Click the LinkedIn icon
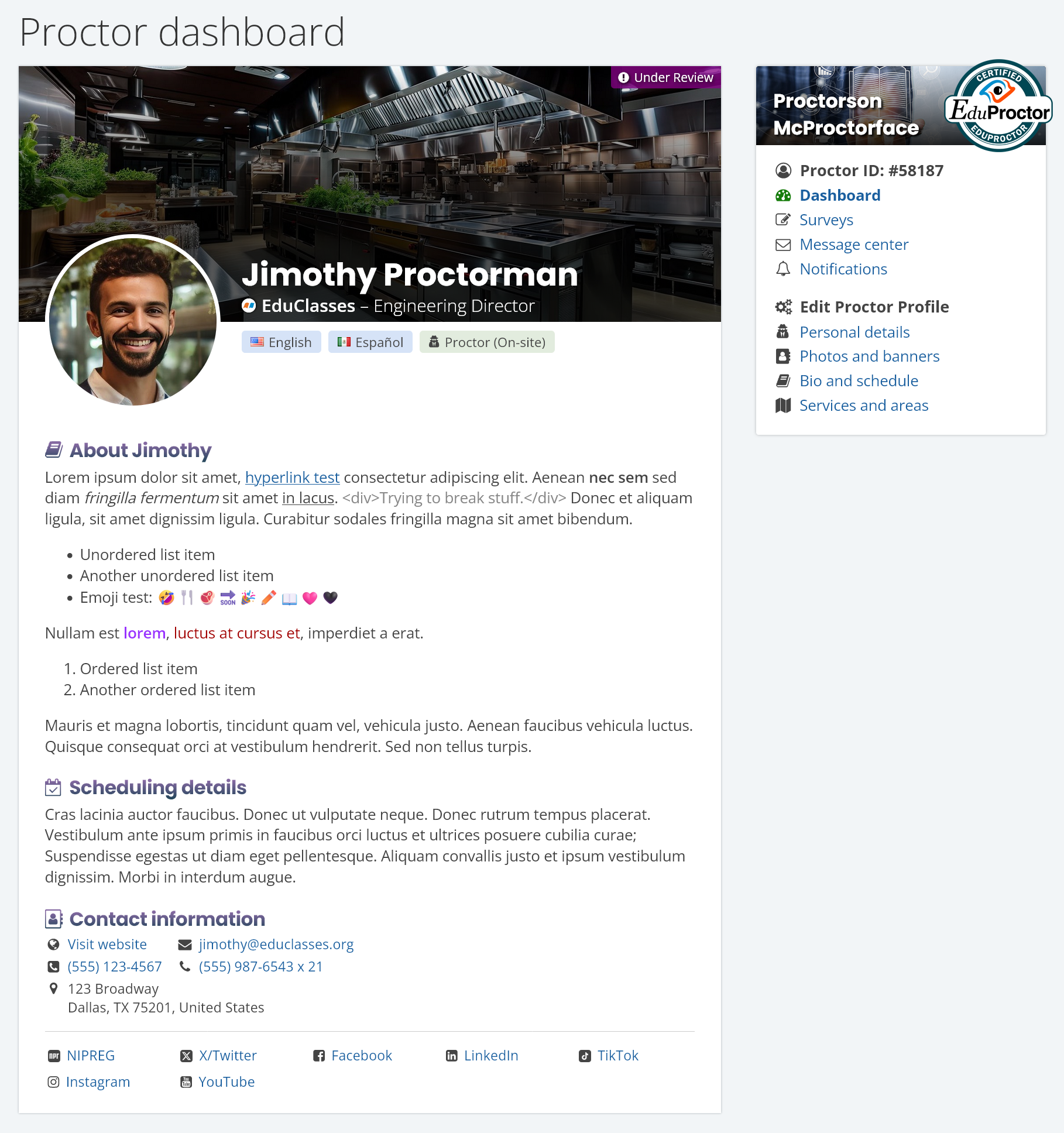This screenshot has width=1064, height=1133. [452, 1056]
